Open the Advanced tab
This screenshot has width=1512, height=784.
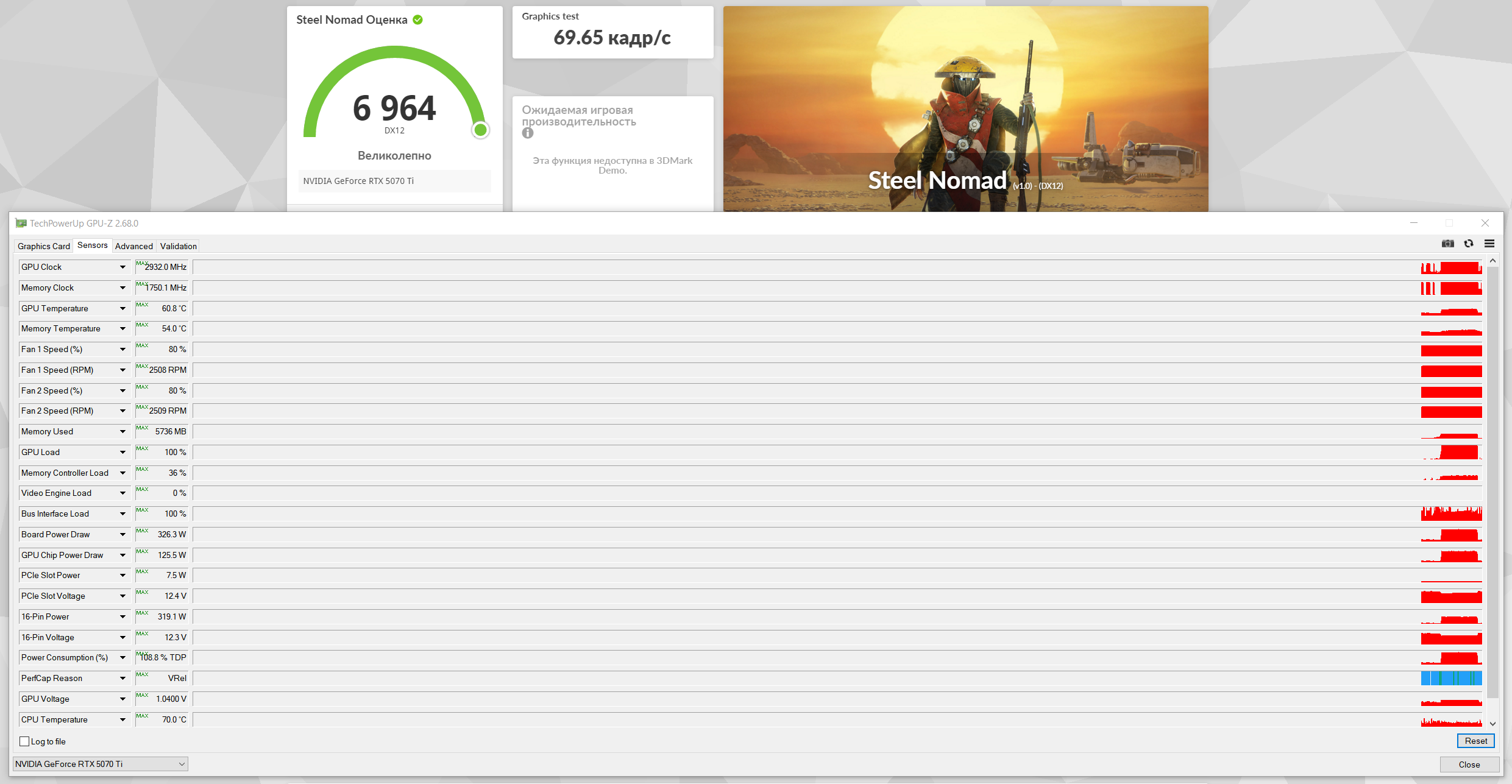pos(134,246)
